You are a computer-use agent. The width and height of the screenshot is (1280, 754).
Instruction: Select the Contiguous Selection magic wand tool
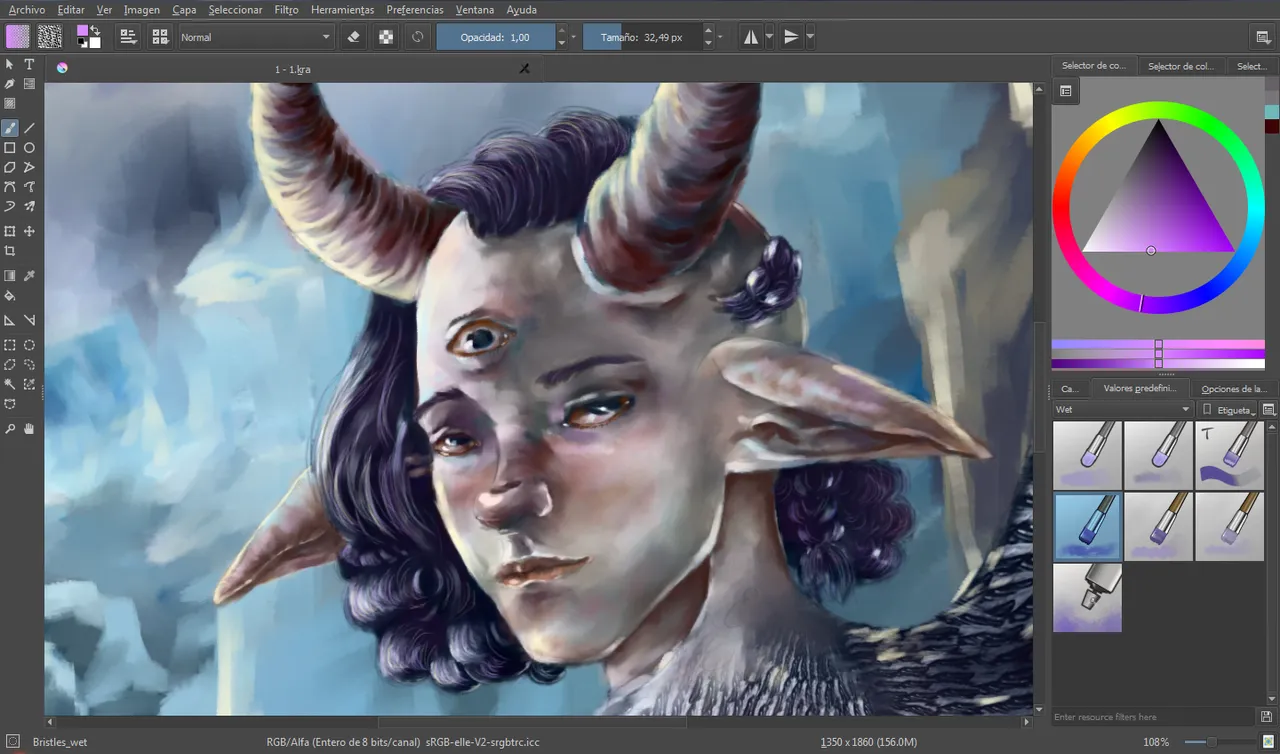click(10, 384)
